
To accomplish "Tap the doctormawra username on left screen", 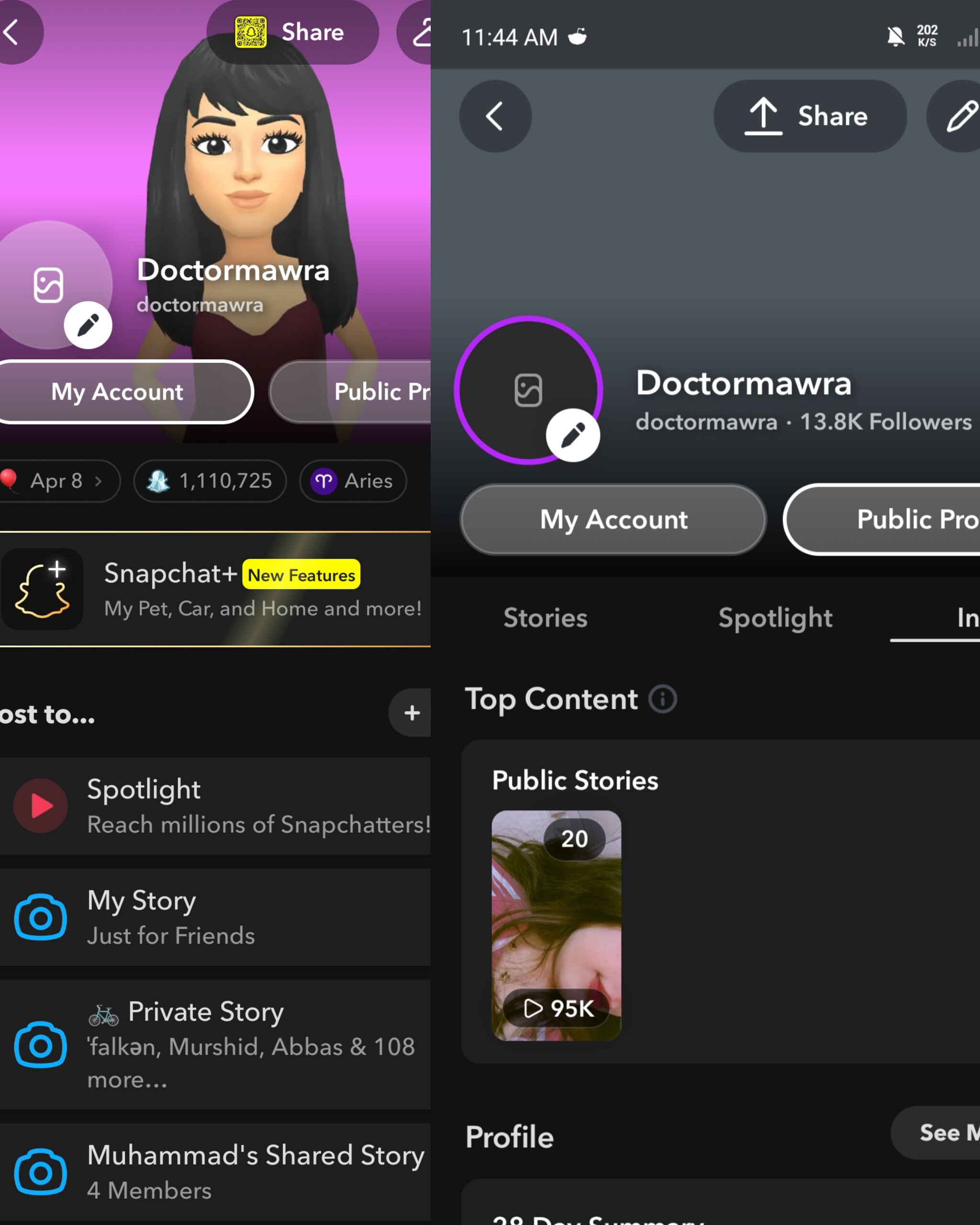I will click(200, 304).
